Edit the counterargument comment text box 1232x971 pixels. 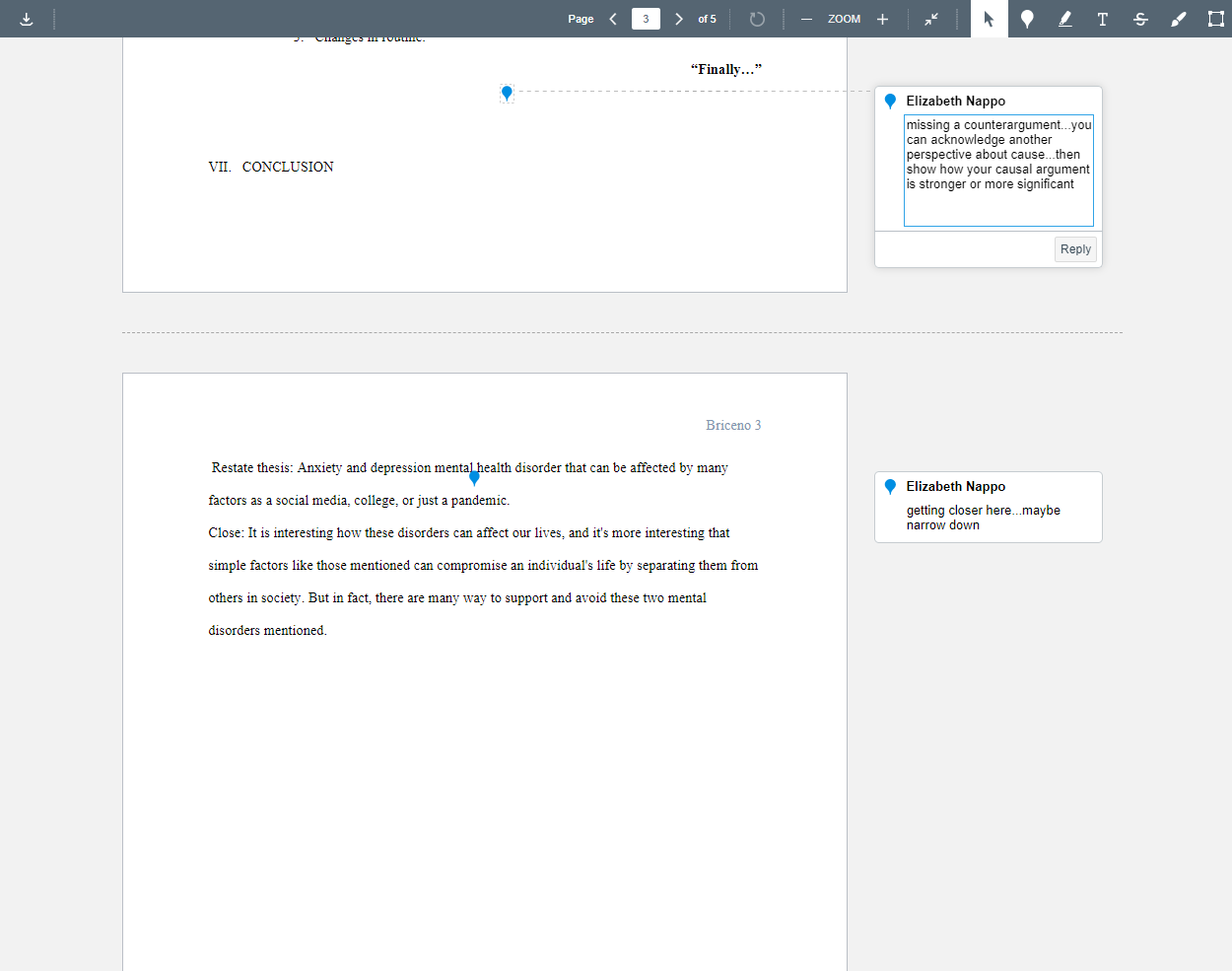point(998,171)
